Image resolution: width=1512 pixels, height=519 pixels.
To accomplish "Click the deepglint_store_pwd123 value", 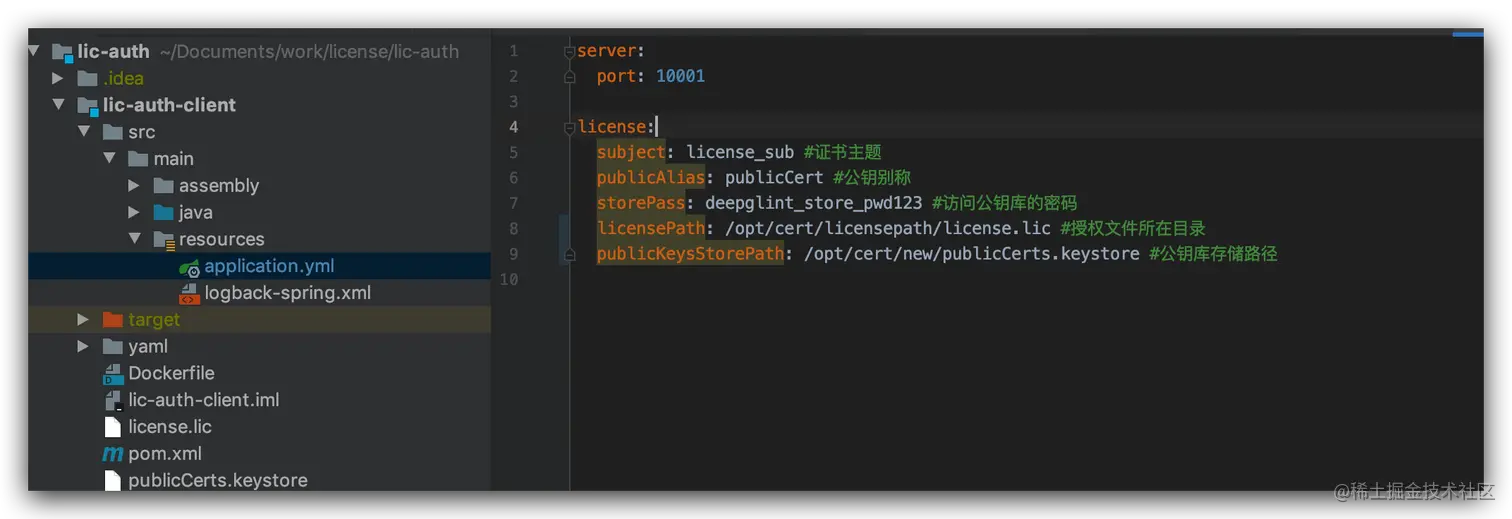I will 814,203.
